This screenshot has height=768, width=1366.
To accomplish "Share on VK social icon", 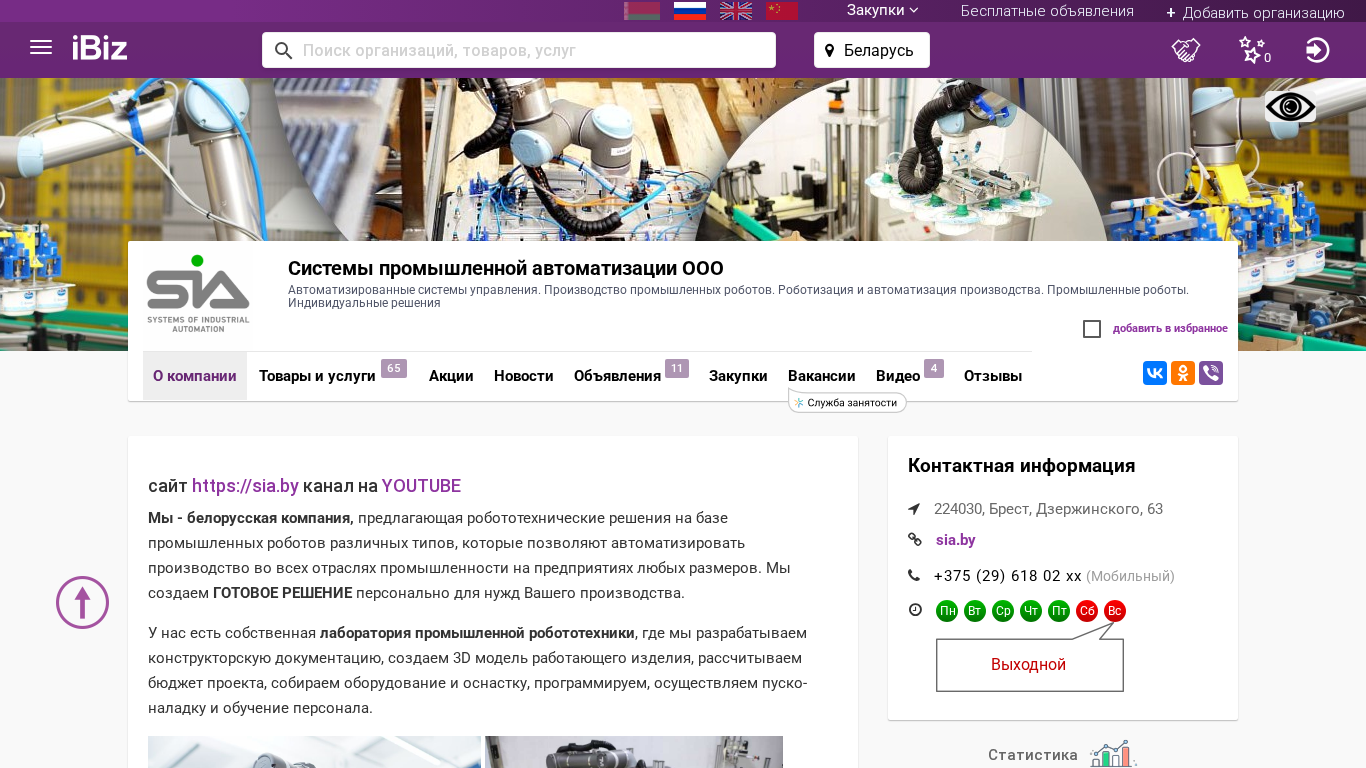I will pos(1155,373).
